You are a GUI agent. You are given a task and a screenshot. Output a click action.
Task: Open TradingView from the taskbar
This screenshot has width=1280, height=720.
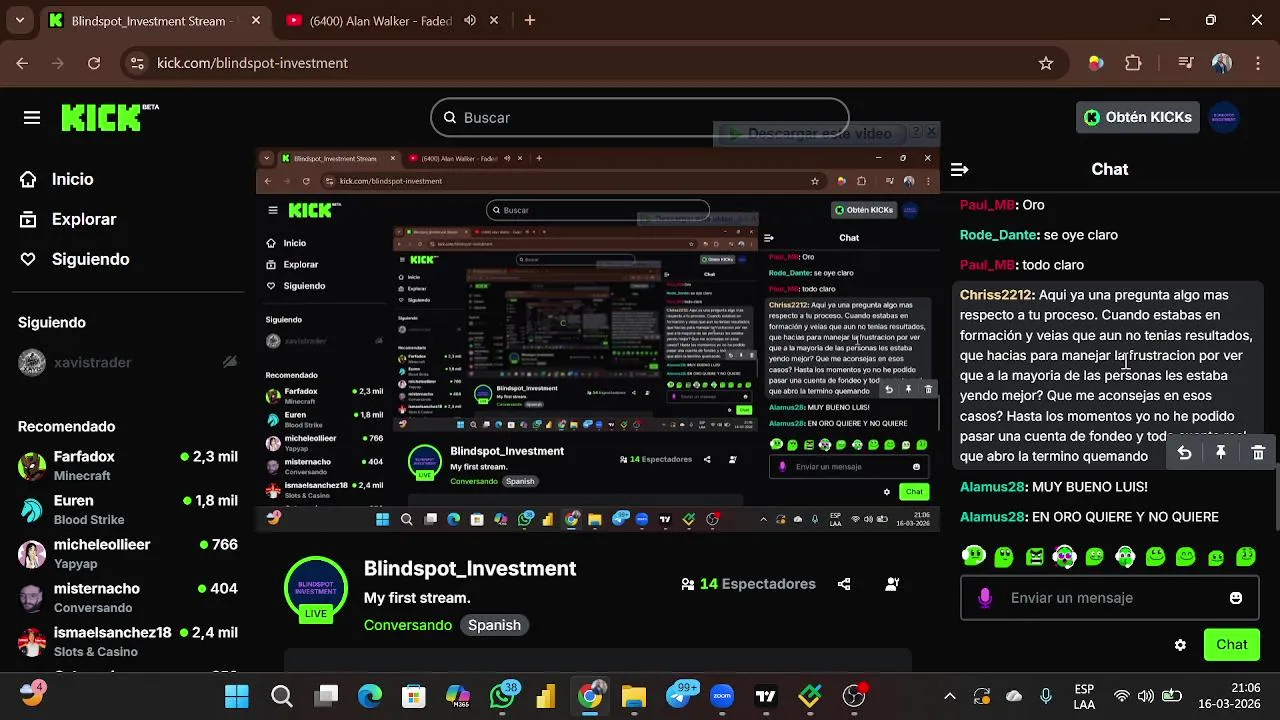coord(766,696)
